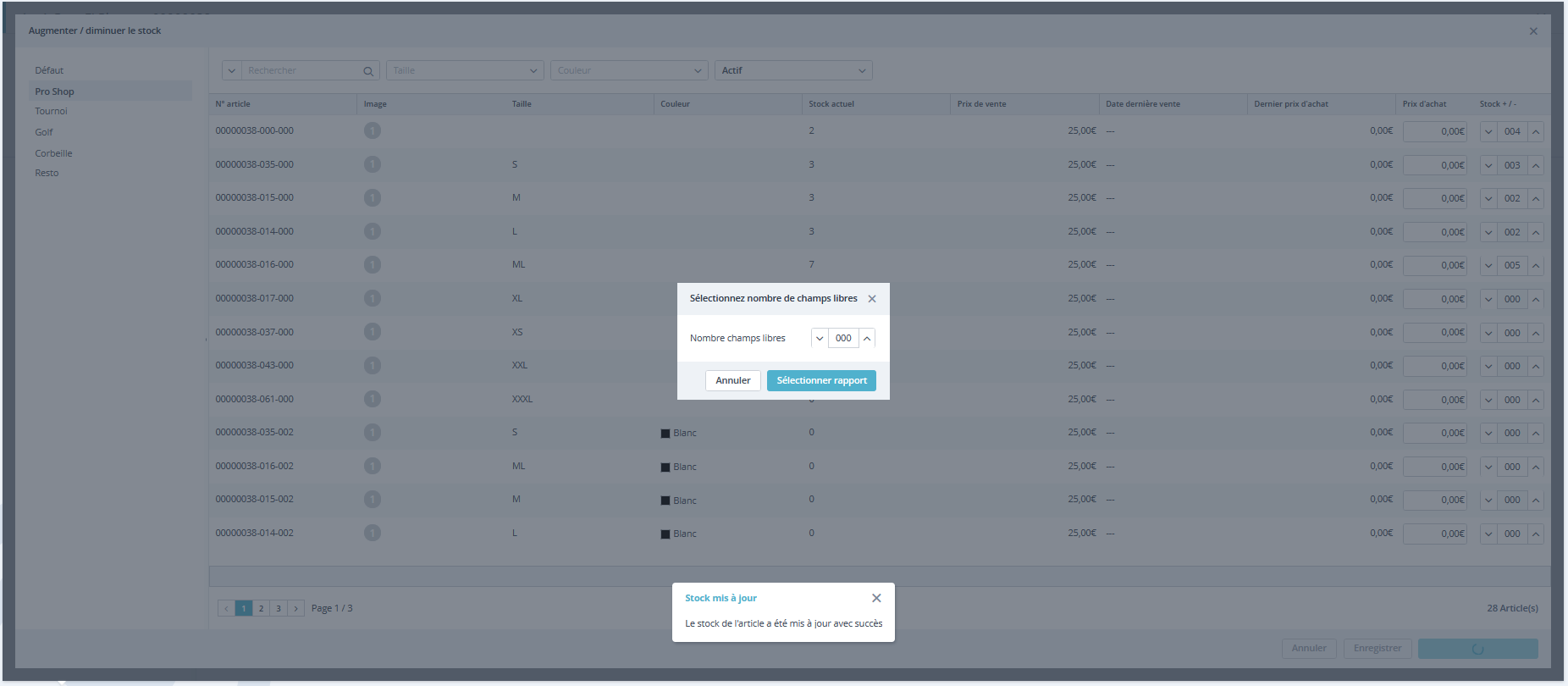Close the Augmenter / diminuer le stock window
The height and width of the screenshot is (686, 1568).
pyautogui.click(x=1533, y=31)
